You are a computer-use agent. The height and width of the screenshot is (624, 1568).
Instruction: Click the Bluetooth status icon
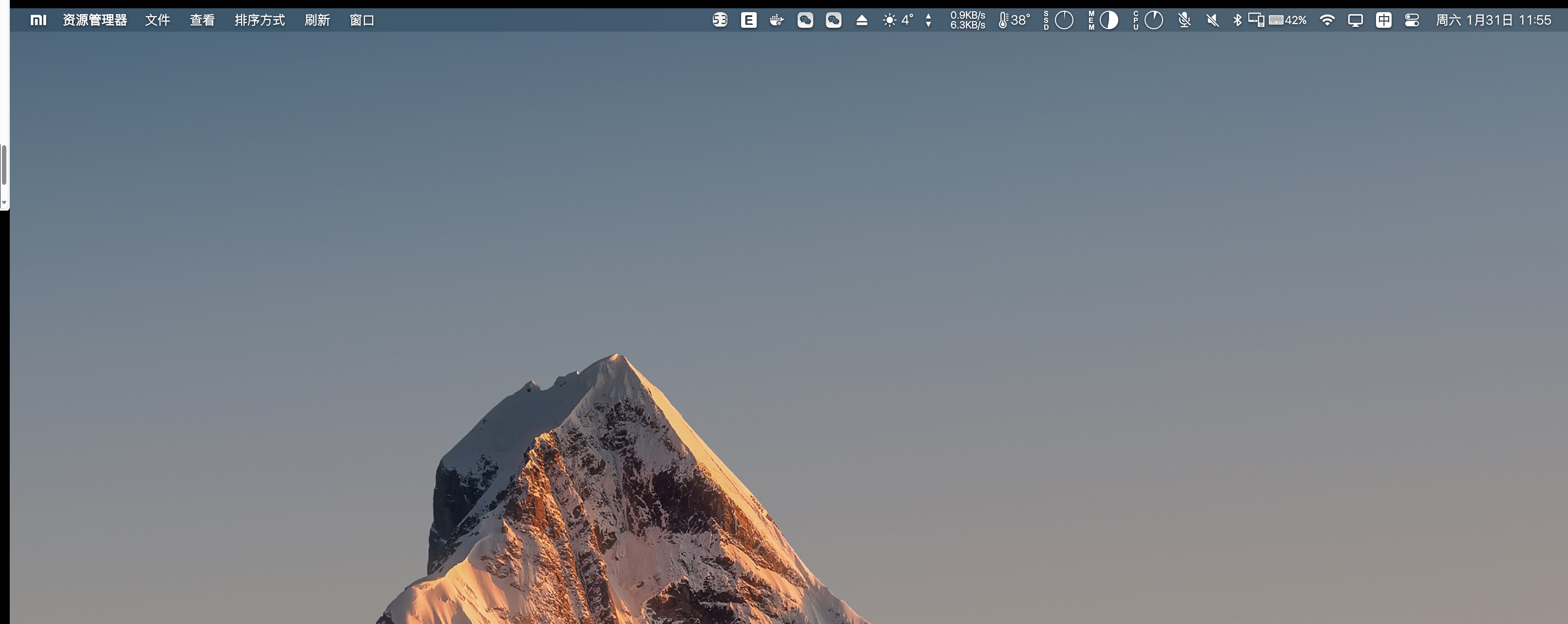pos(1237,20)
